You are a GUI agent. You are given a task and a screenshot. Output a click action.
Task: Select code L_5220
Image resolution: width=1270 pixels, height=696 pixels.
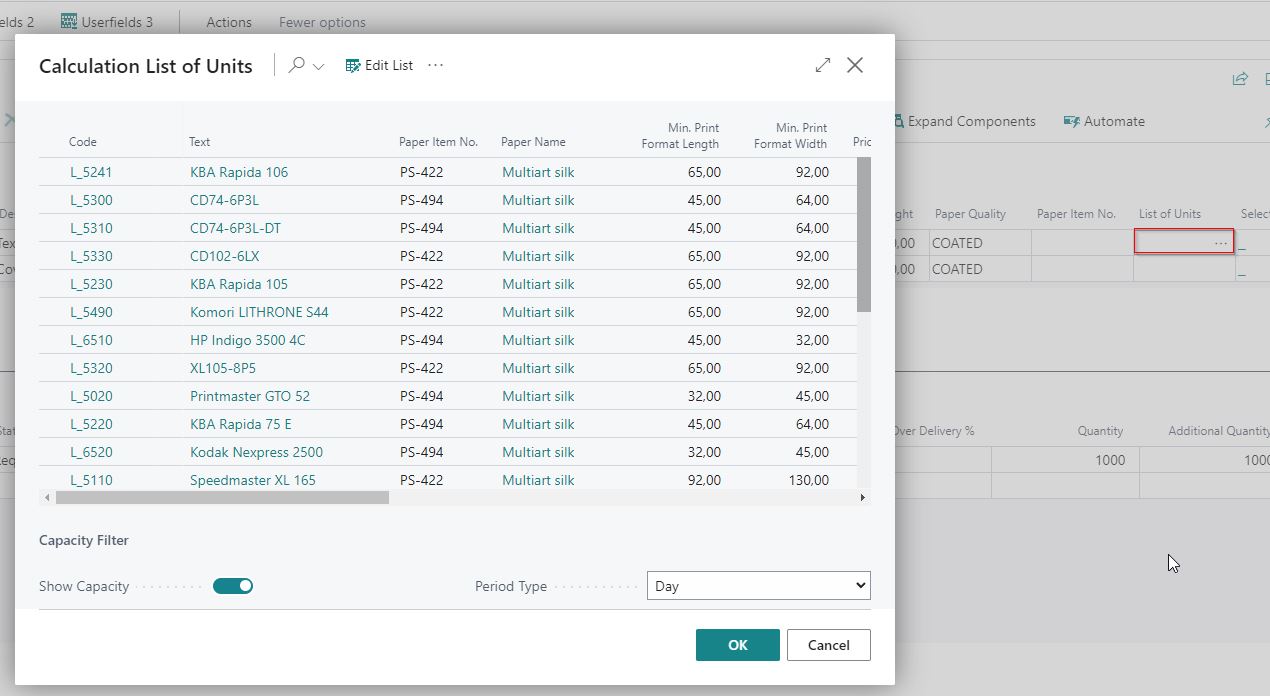(91, 424)
